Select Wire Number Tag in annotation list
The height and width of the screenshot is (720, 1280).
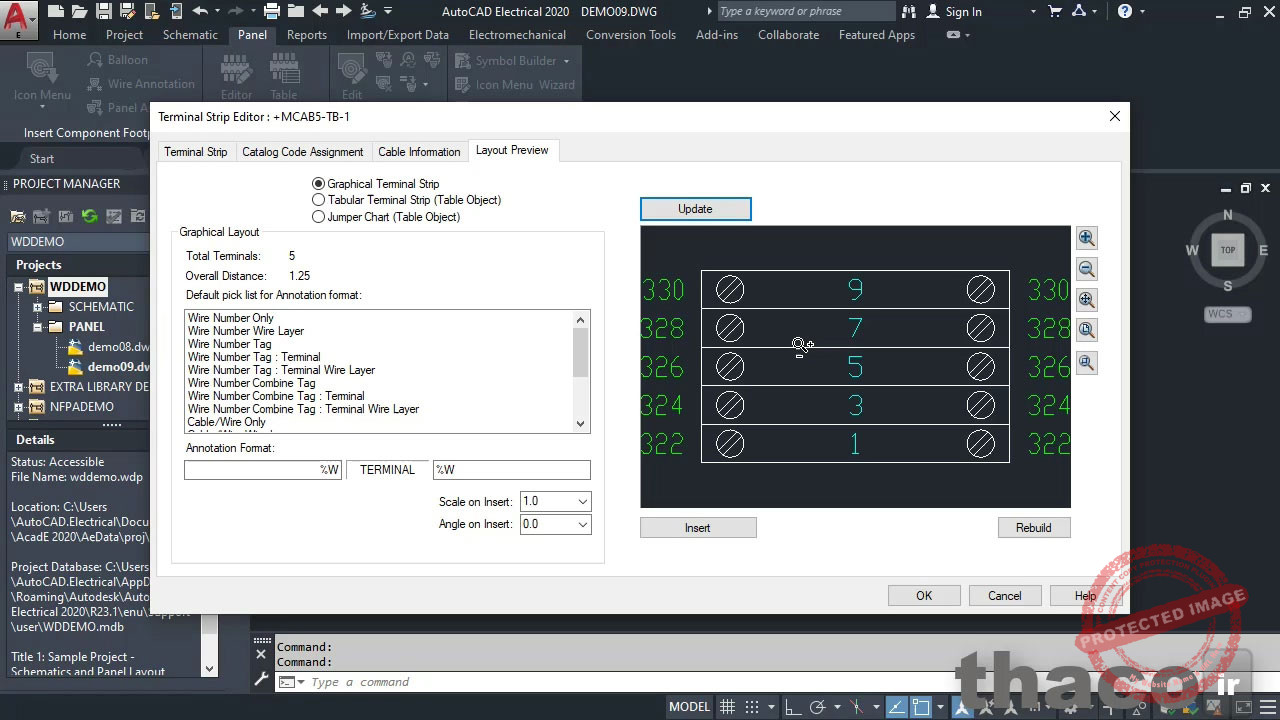231,344
